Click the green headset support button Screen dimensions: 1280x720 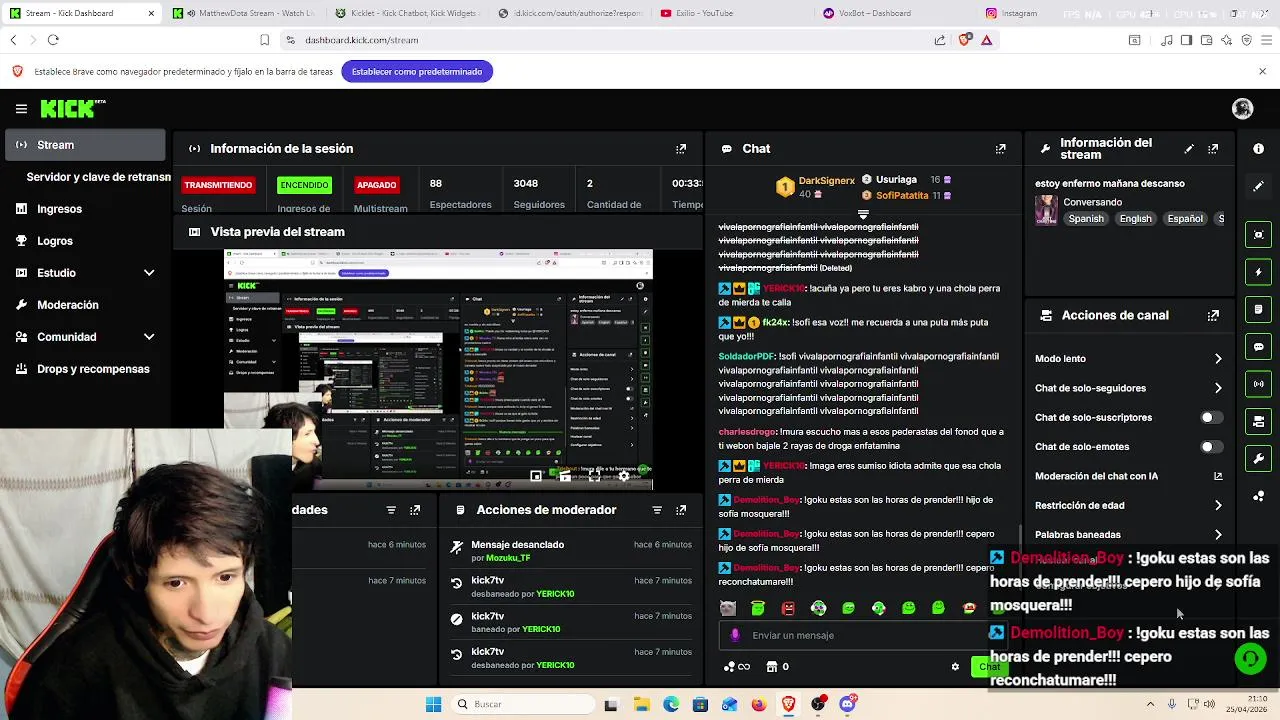tap(1249, 658)
